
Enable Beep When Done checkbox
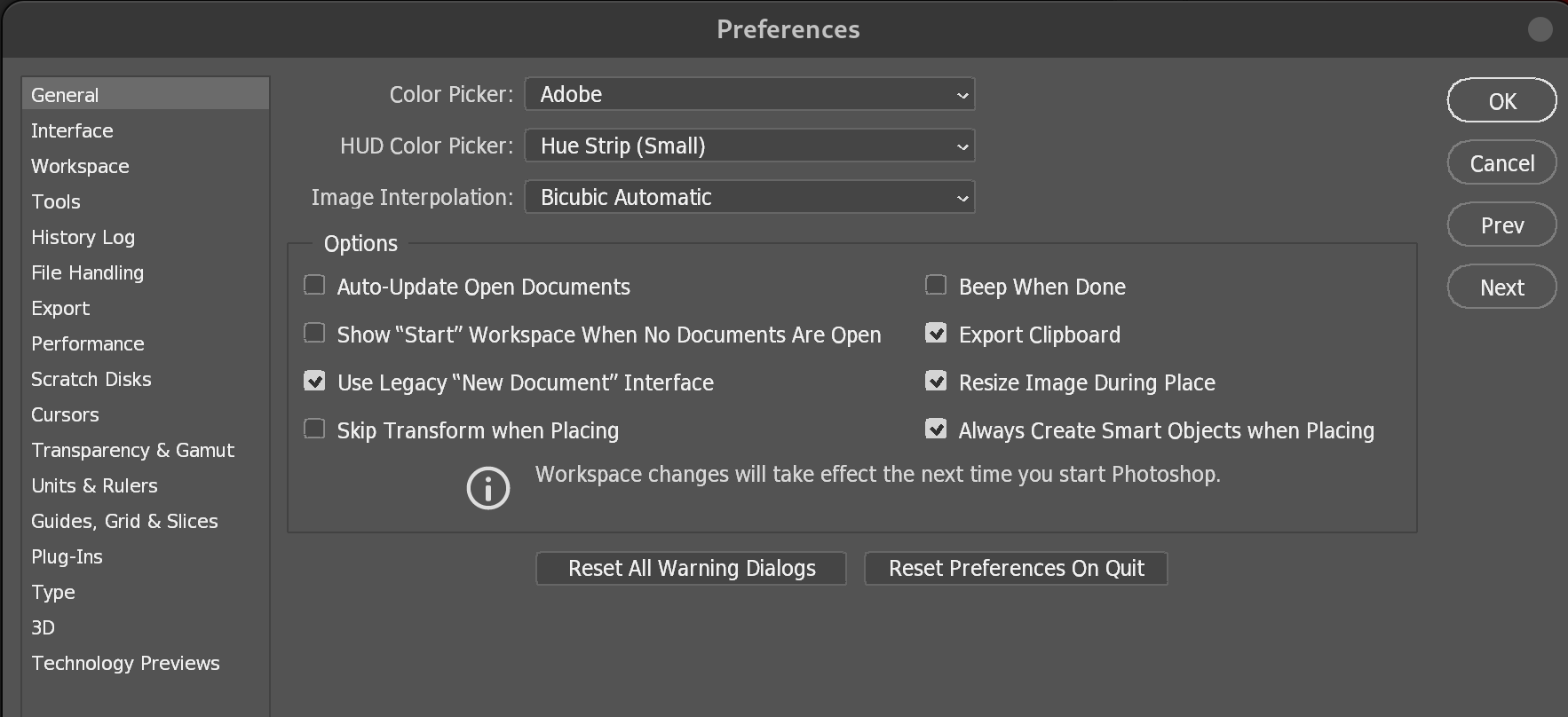tap(936, 286)
